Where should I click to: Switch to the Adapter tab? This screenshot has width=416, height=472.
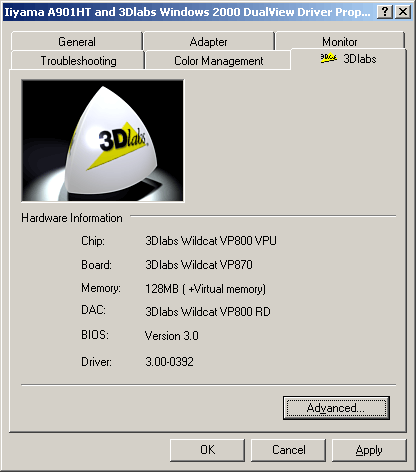tap(208, 41)
